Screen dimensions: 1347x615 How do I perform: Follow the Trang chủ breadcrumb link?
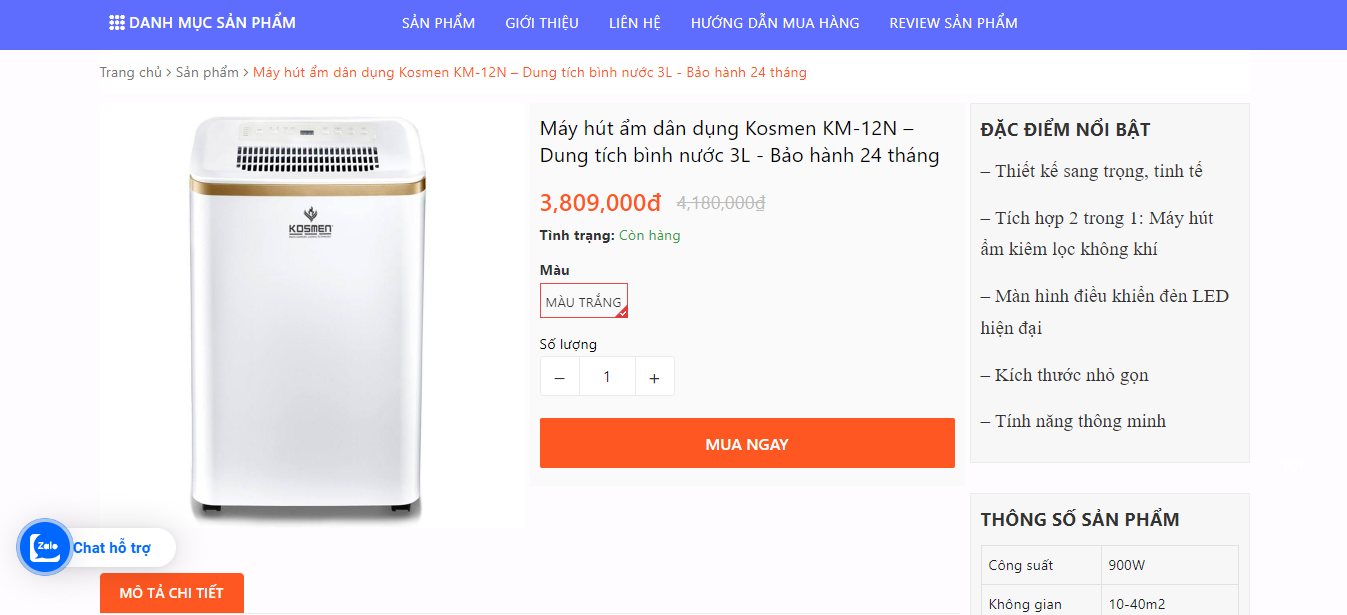130,72
